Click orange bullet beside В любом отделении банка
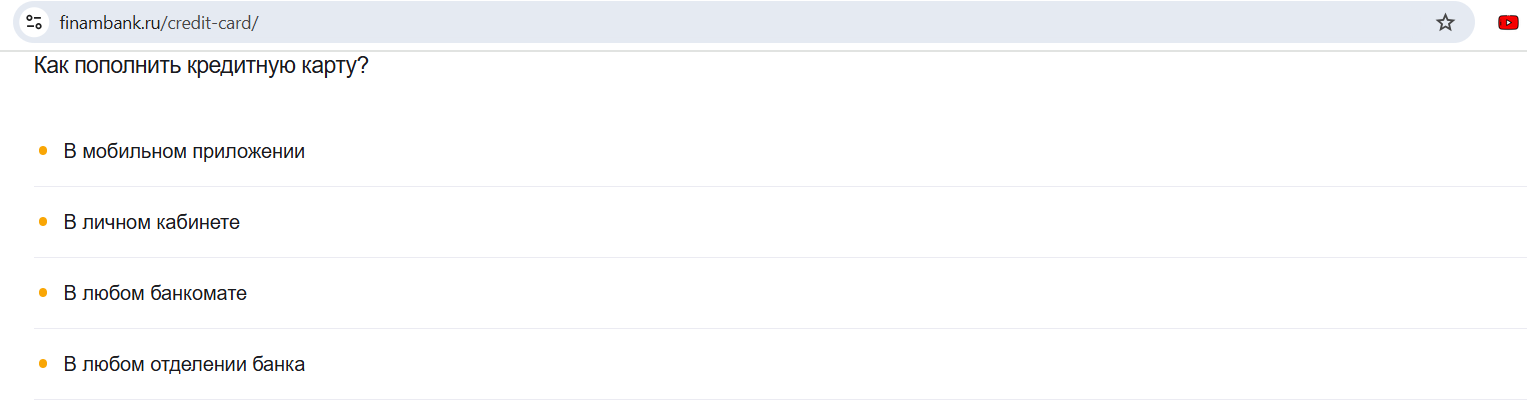Viewport: 1527px width, 413px height. (x=43, y=364)
